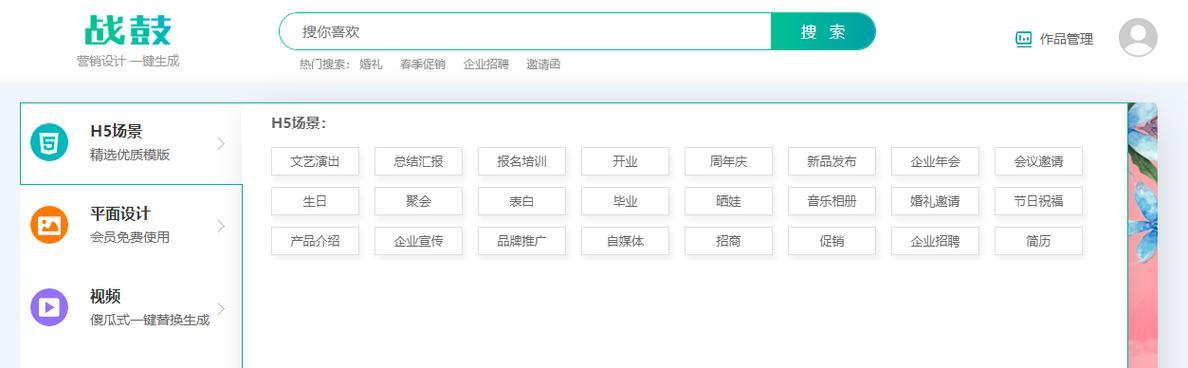
Task: Open 作品管理 link
Action: [1066, 39]
